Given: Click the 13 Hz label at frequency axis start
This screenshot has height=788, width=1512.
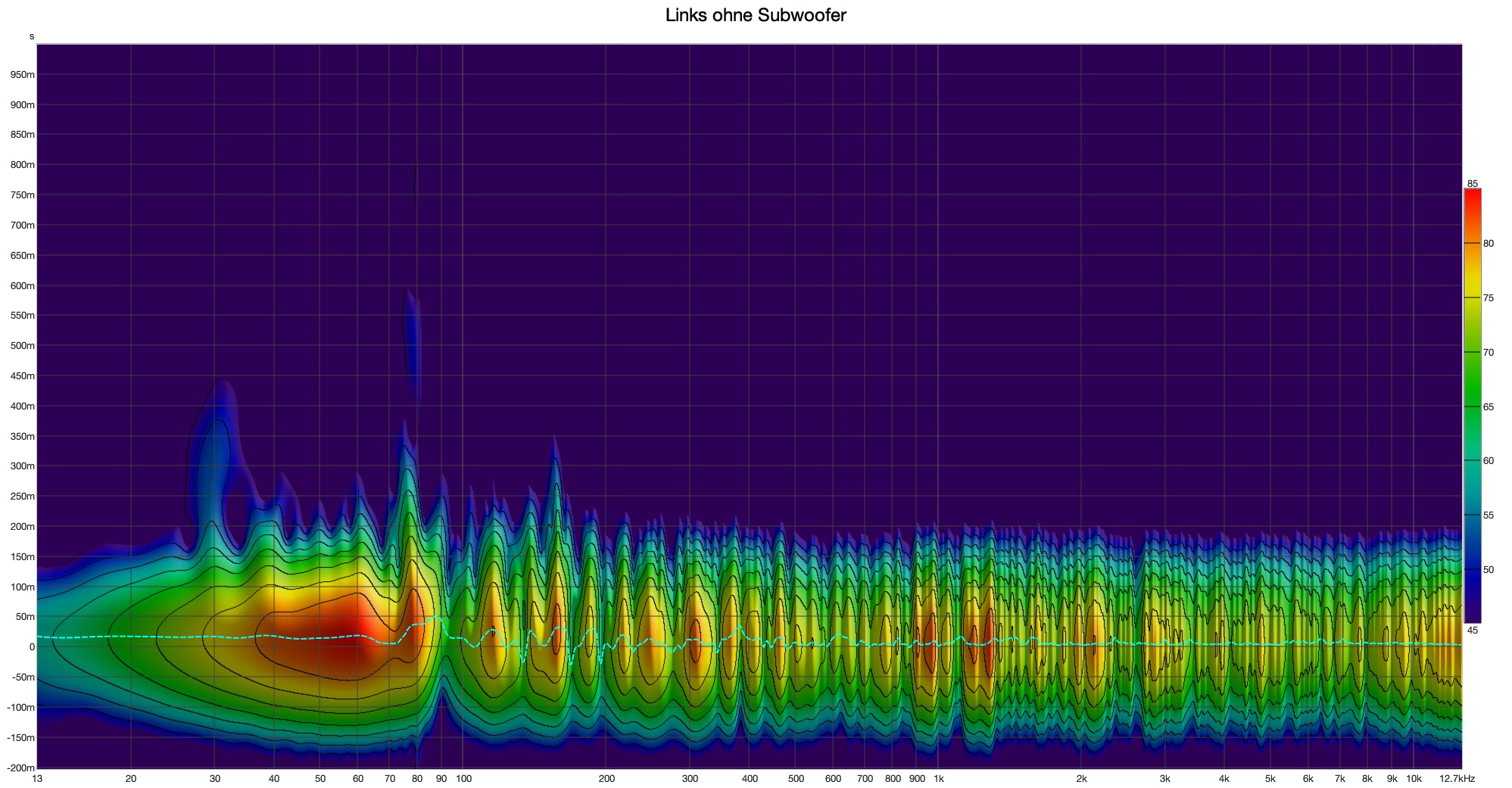Looking at the screenshot, I should (38, 779).
